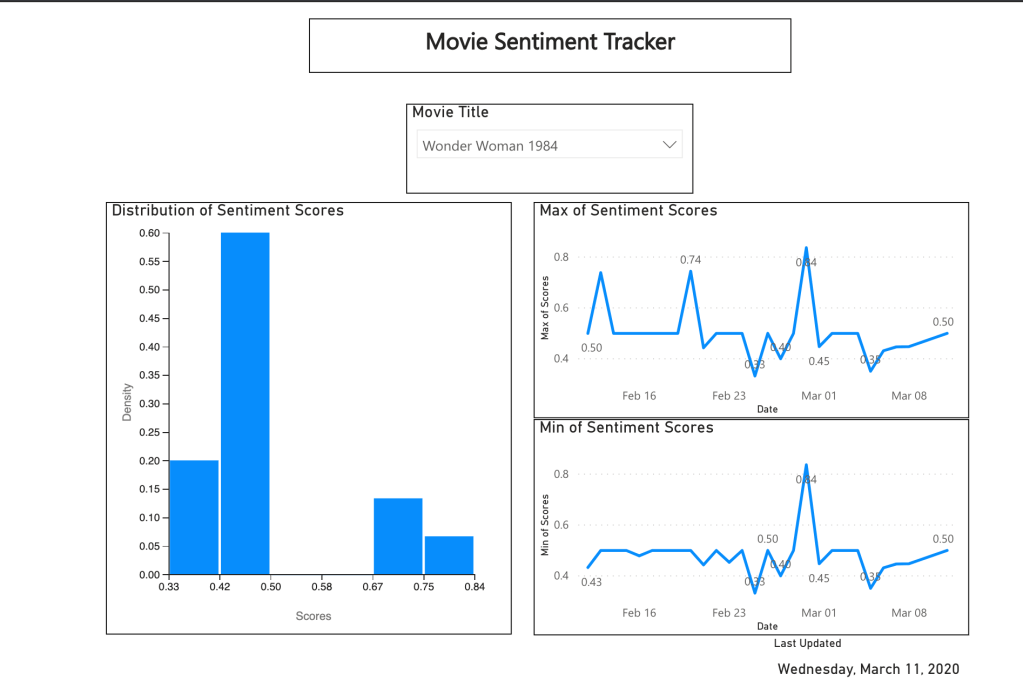Click the Last Updated label
This screenshot has height=688, width=1023.
807,644
